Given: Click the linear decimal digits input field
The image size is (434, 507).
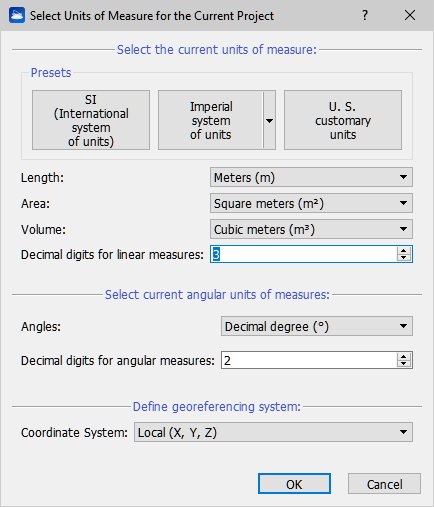Looking at the screenshot, I should (x=304, y=254).
